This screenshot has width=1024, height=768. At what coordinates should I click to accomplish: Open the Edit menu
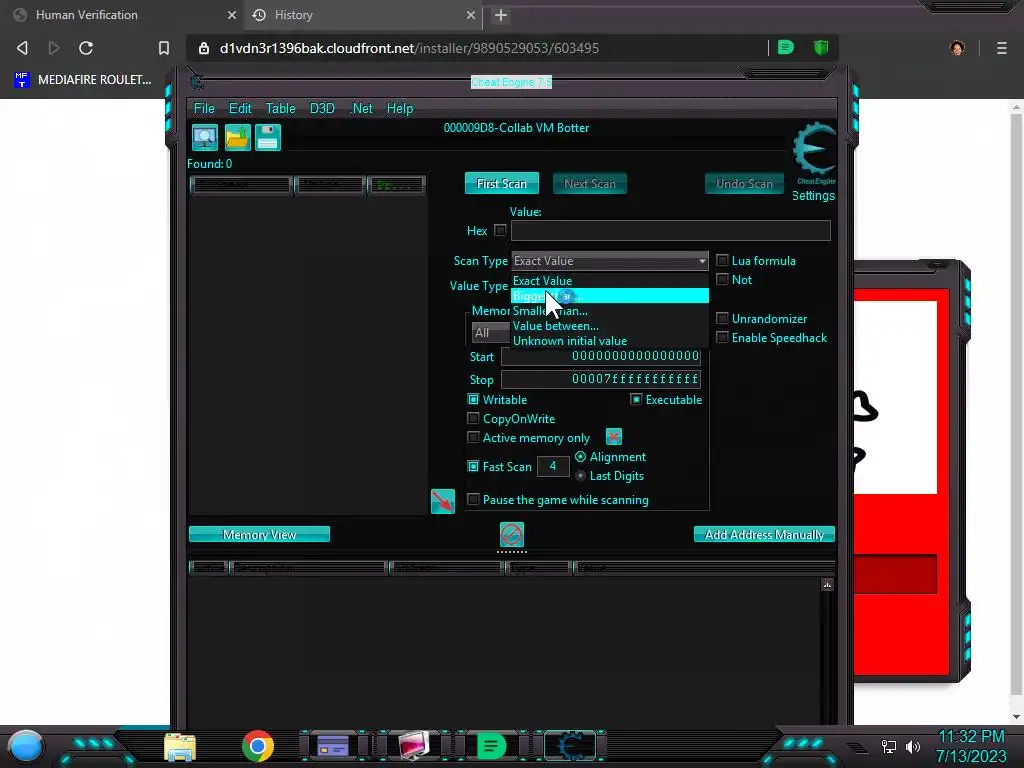(x=240, y=108)
